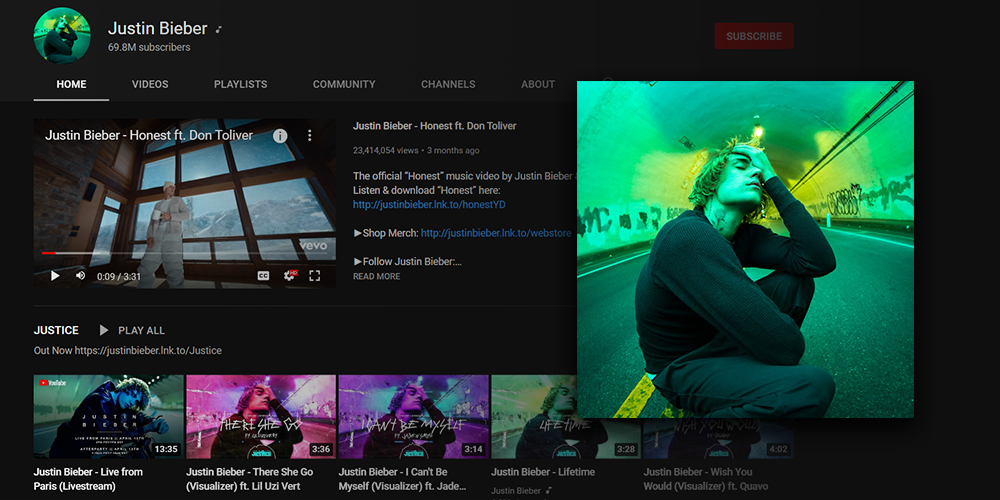Screen dimensions: 1000x500
Task: Toggle closed captions (CC) on the player
Action: pos(263,276)
